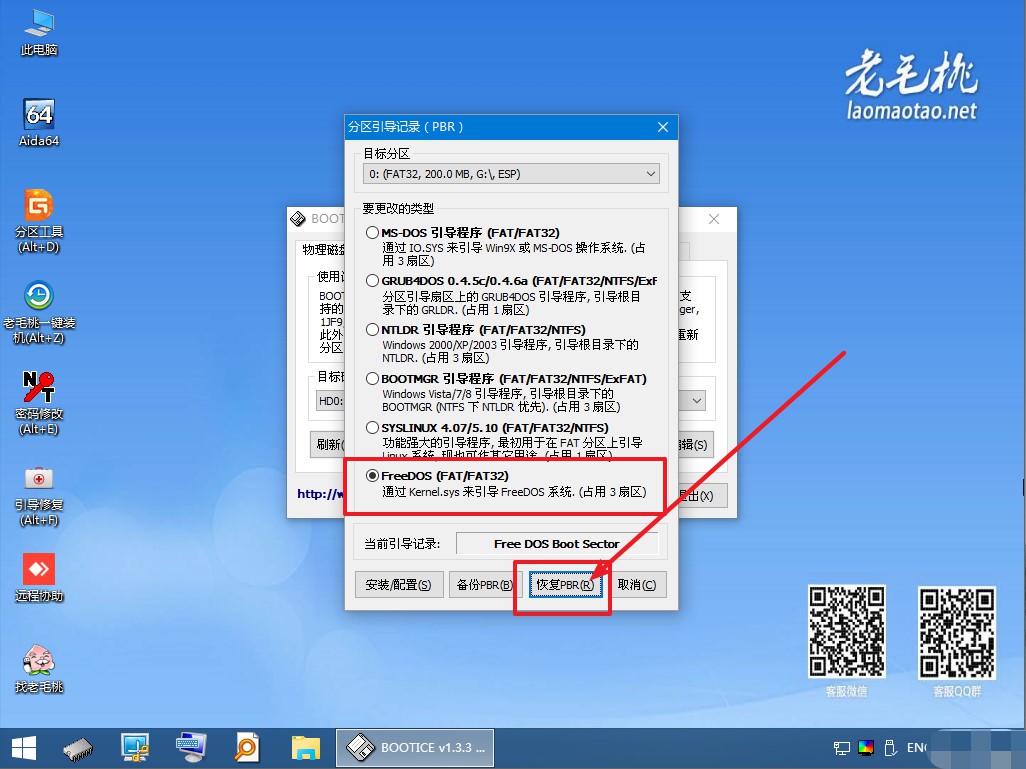Open the network computer taskbar icon
This screenshot has height=769, width=1026.
tap(135, 748)
